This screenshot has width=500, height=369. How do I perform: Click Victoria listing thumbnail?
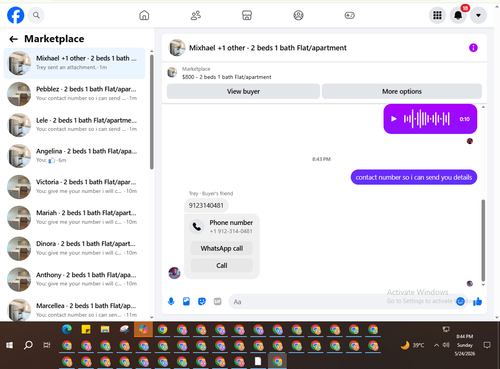point(19,187)
